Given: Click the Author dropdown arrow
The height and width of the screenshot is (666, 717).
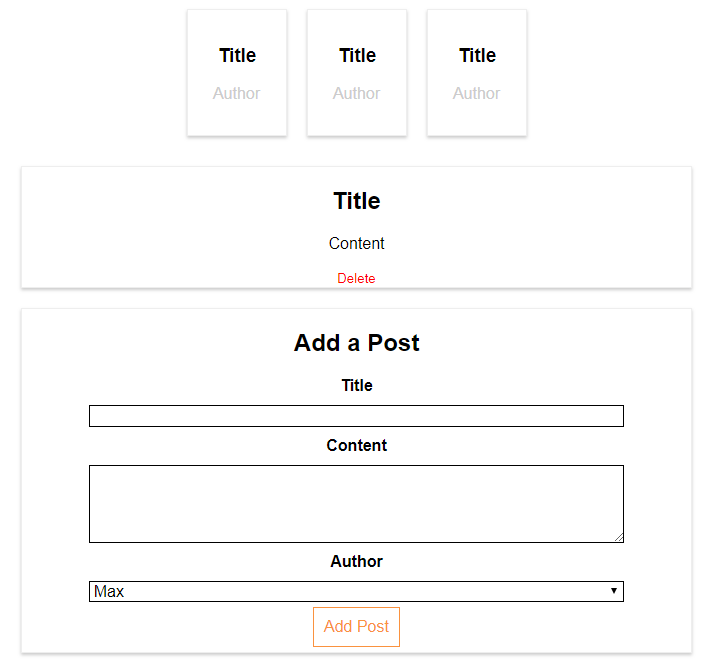Looking at the screenshot, I should pos(613,591).
